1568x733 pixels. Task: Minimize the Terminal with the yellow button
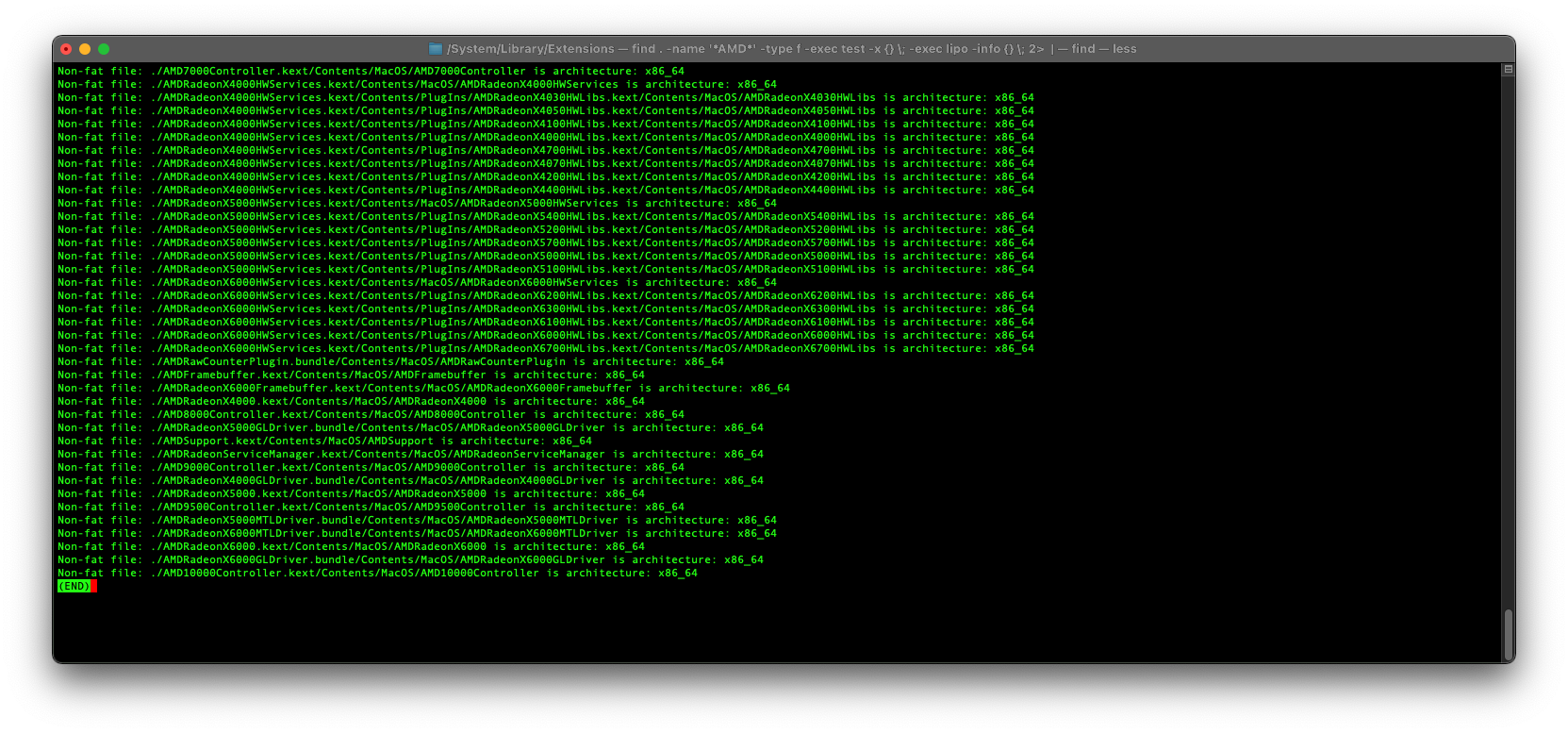click(x=85, y=49)
